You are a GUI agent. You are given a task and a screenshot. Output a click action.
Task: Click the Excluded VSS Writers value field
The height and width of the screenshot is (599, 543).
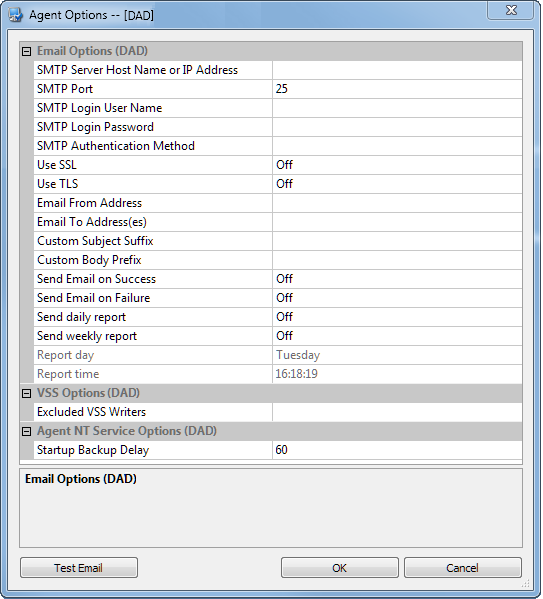coord(397,412)
